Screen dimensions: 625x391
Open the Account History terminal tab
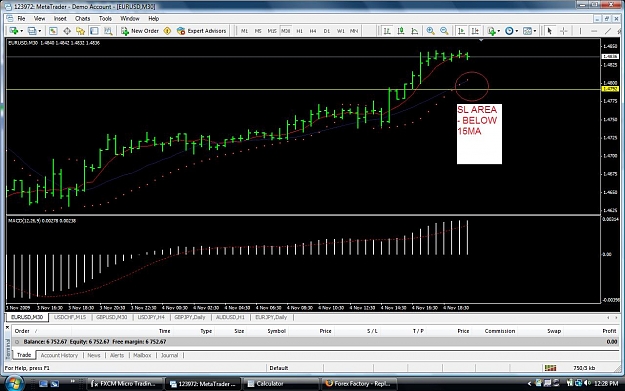pyautogui.click(x=59, y=355)
